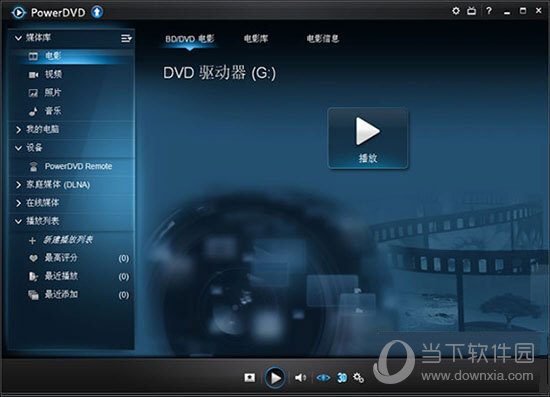Click the camcorder icon beside 视频
Image resolution: width=550 pixels, height=397 pixels.
[33, 75]
